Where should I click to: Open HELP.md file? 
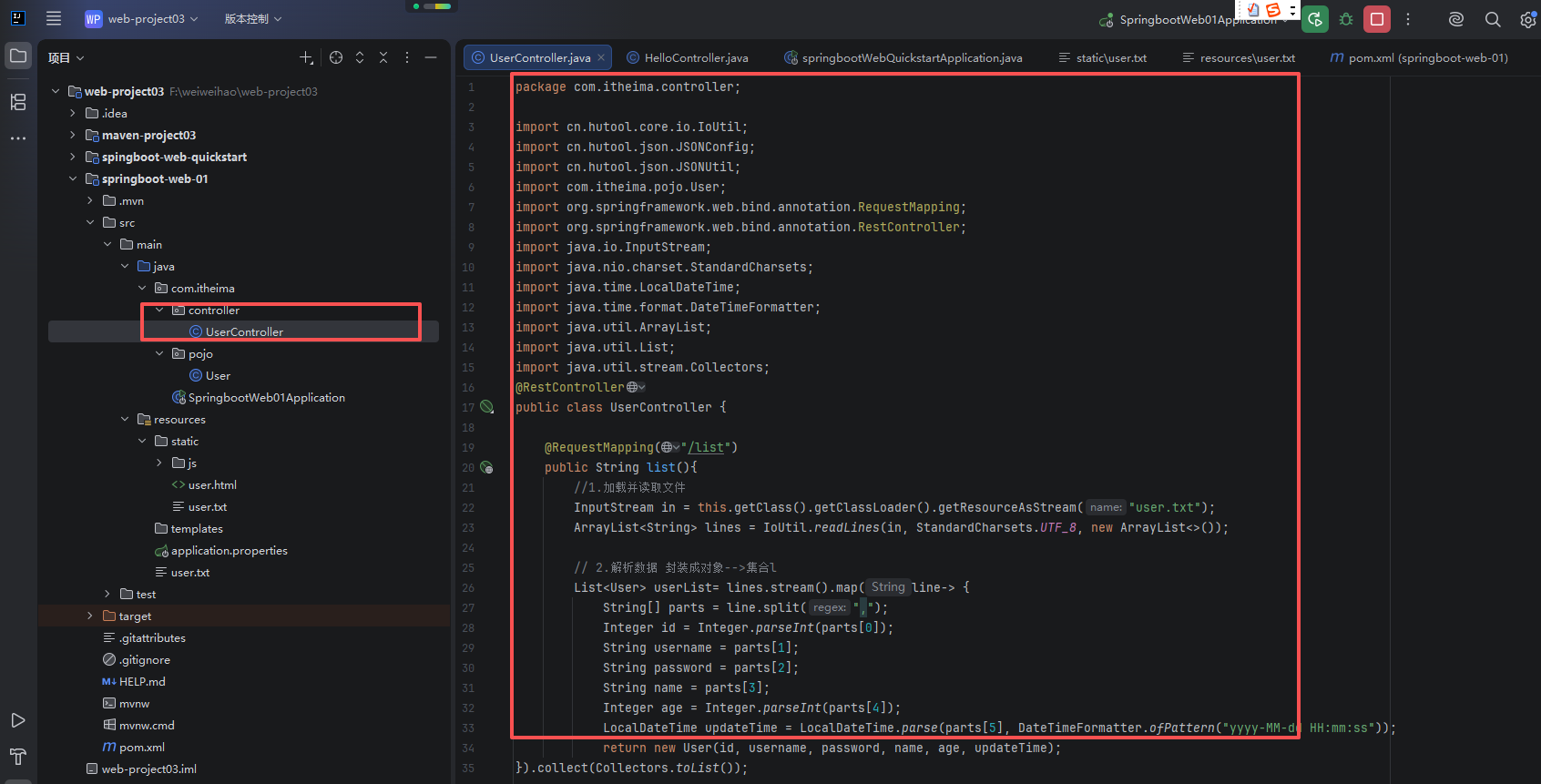142,682
